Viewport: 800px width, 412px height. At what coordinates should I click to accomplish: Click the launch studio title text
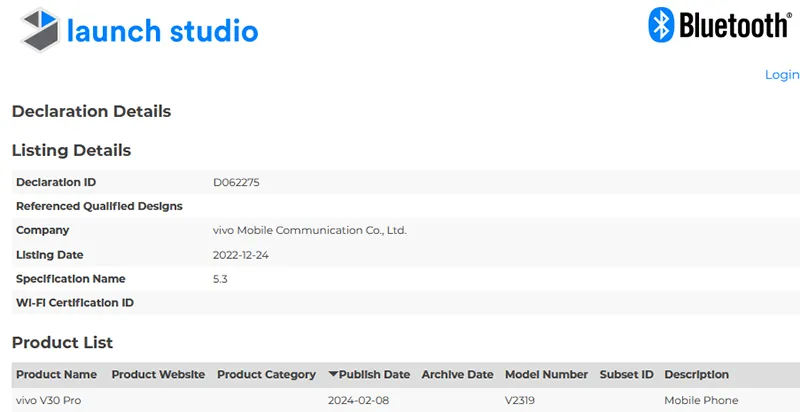coord(162,31)
